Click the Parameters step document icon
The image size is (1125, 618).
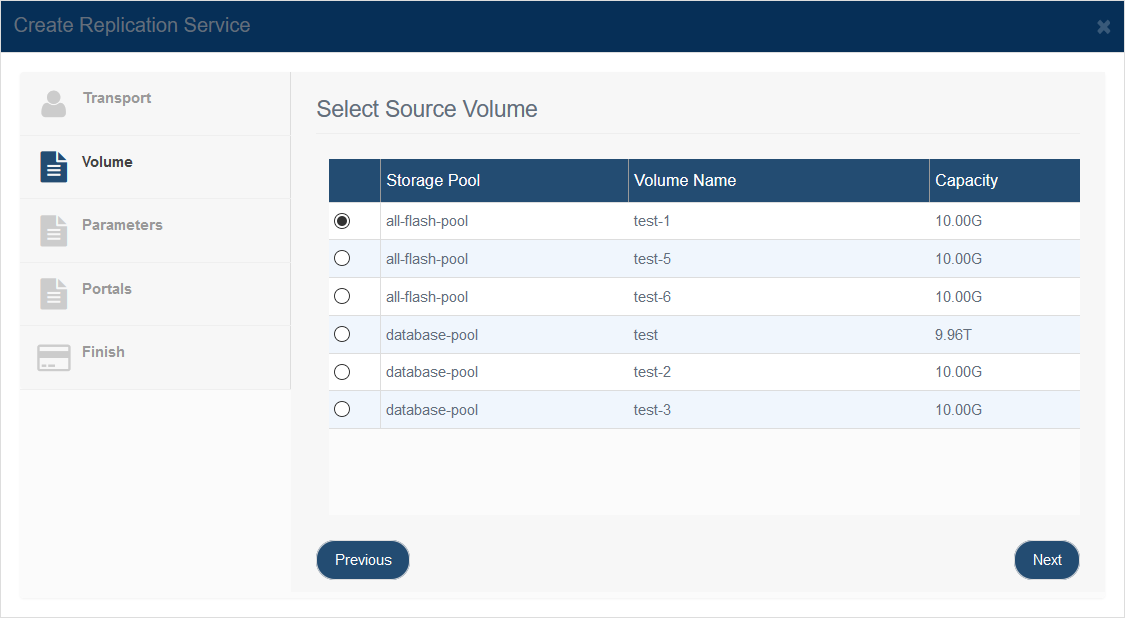pyautogui.click(x=54, y=230)
